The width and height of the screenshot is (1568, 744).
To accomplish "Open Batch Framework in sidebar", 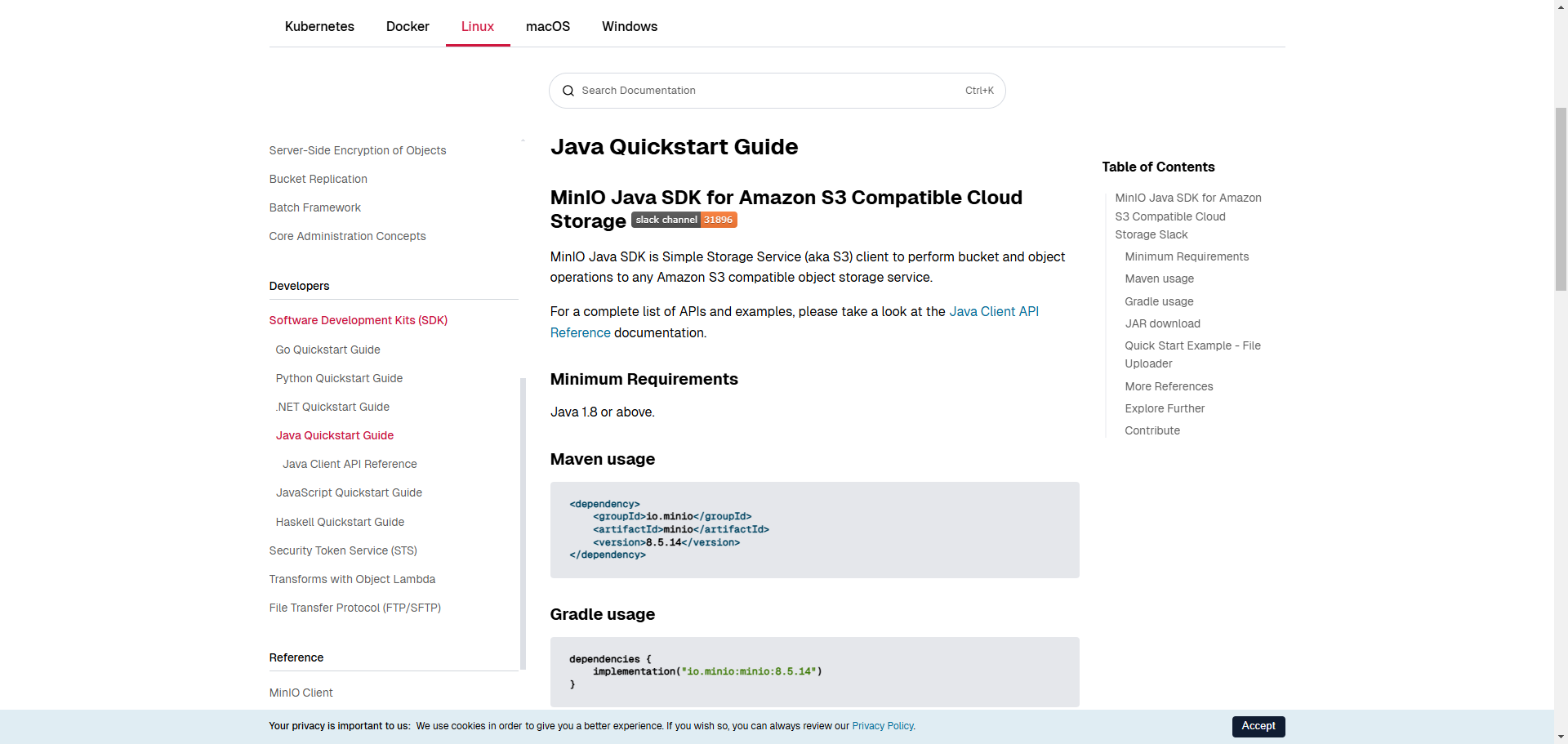I will [x=315, y=207].
